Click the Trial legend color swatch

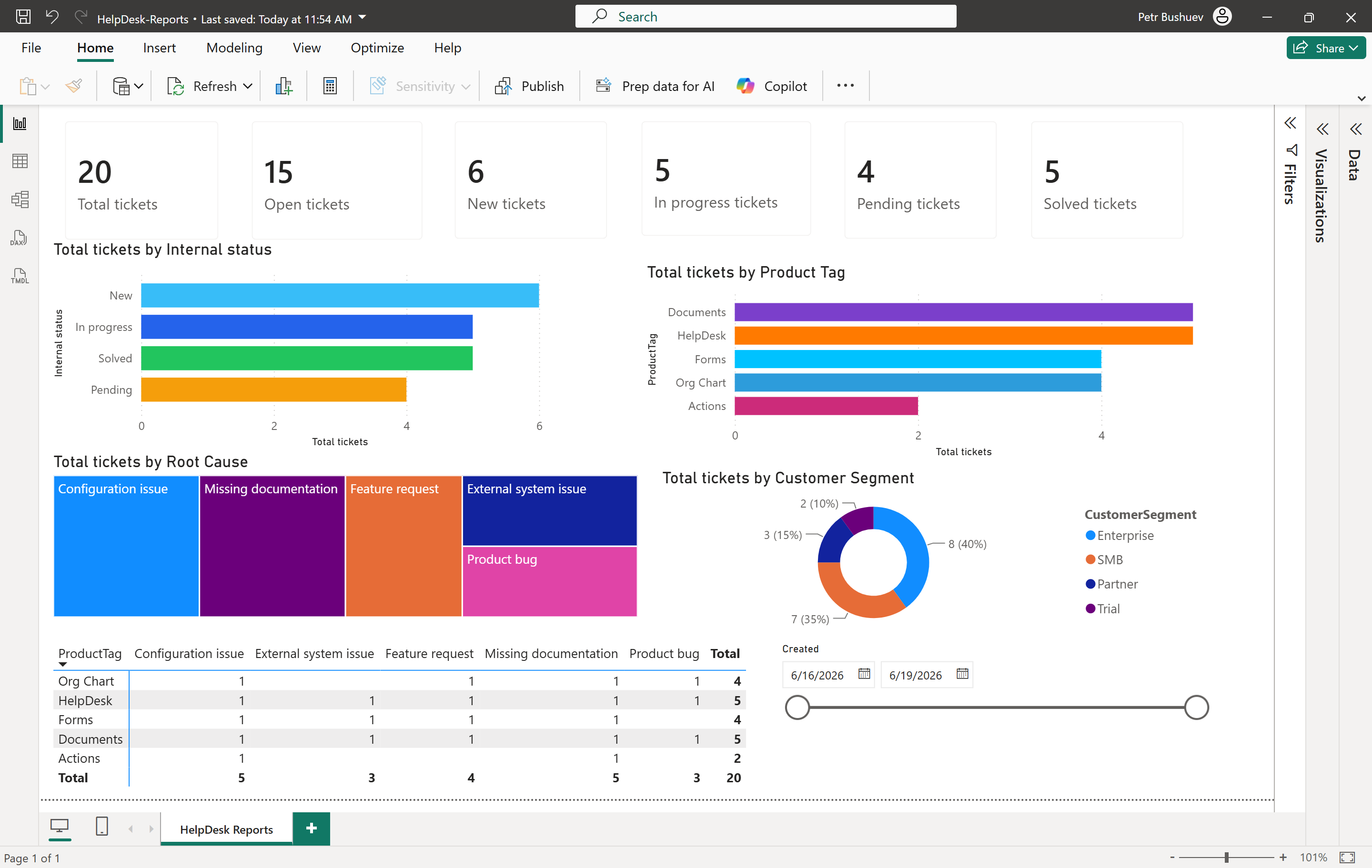coord(1090,609)
